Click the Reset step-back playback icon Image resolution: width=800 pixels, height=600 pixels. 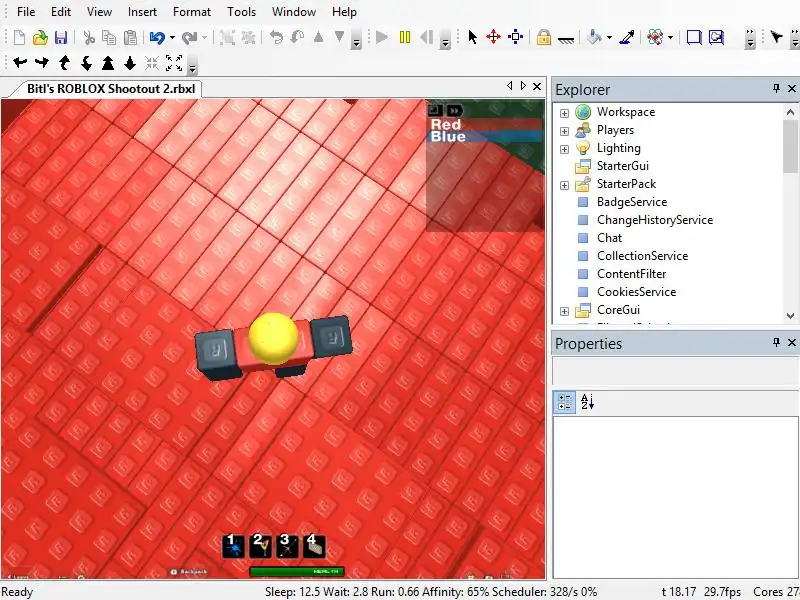pyautogui.click(x=427, y=37)
